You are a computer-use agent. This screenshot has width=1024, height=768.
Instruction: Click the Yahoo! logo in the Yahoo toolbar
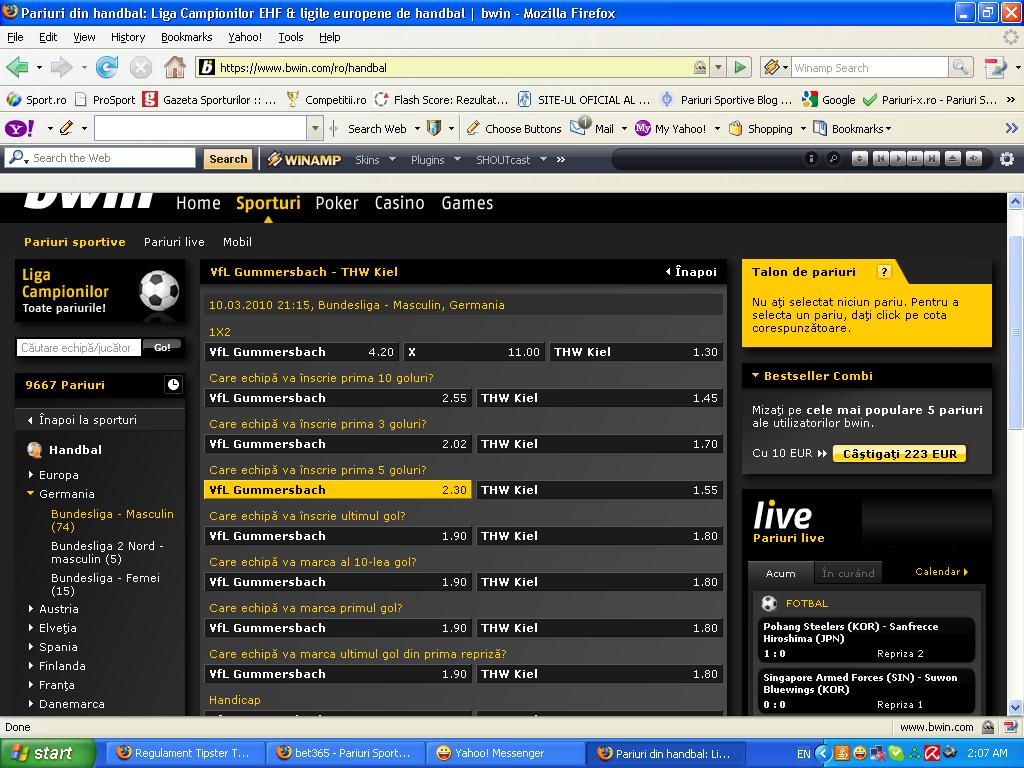click(x=20, y=129)
